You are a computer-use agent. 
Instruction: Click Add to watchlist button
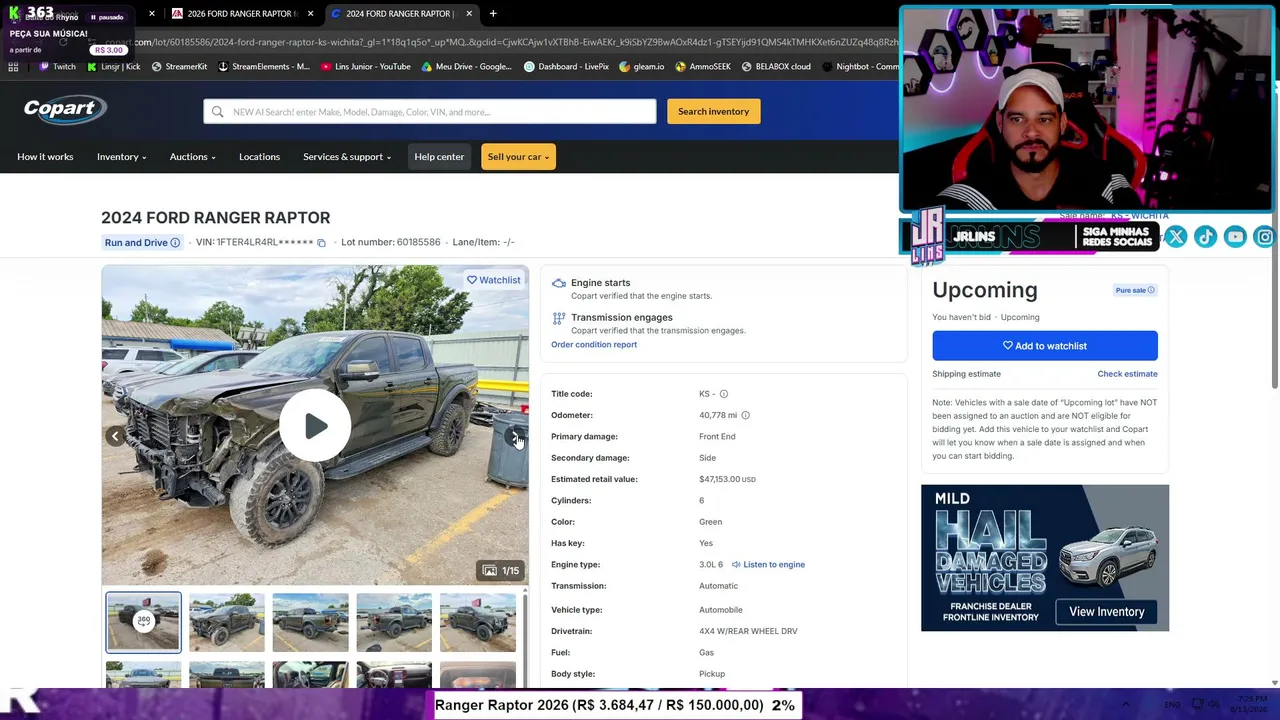click(1045, 346)
